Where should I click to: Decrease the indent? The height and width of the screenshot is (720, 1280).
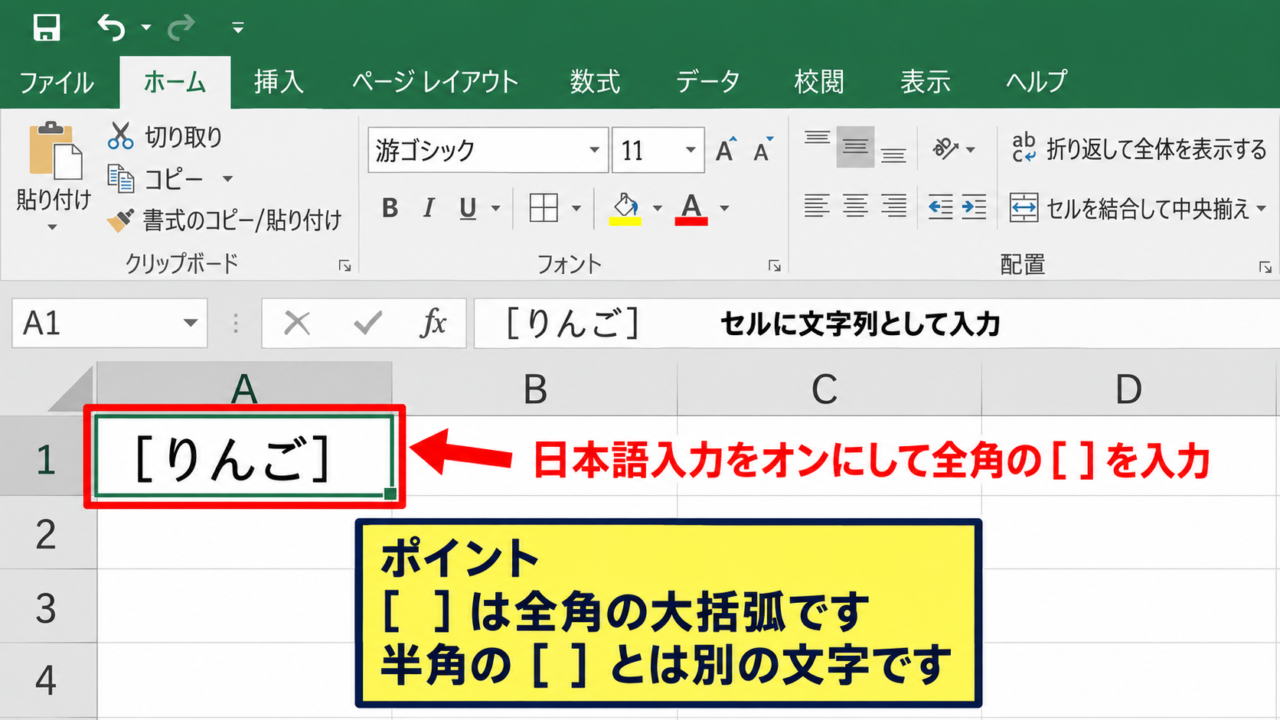coord(941,207)
